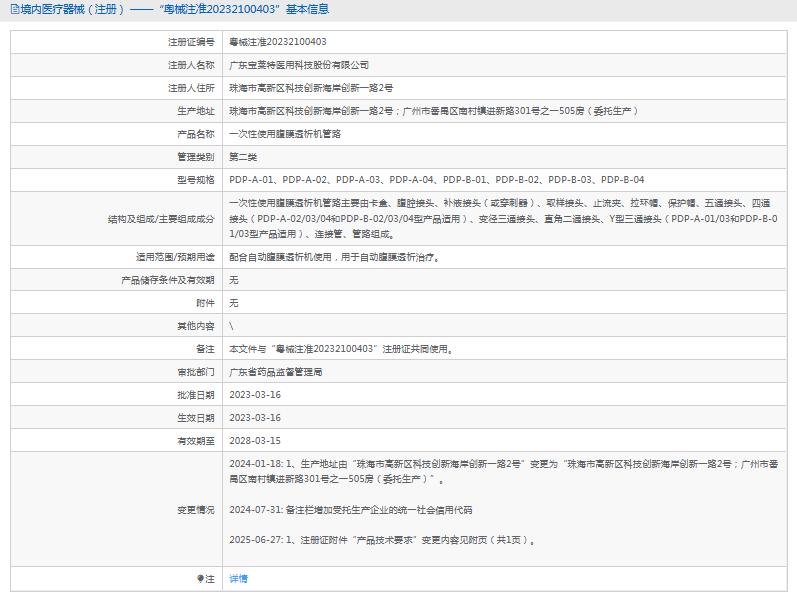Click the 产品名称 label
The width and height of the screenshot is (797, 598).
[196, 134]
